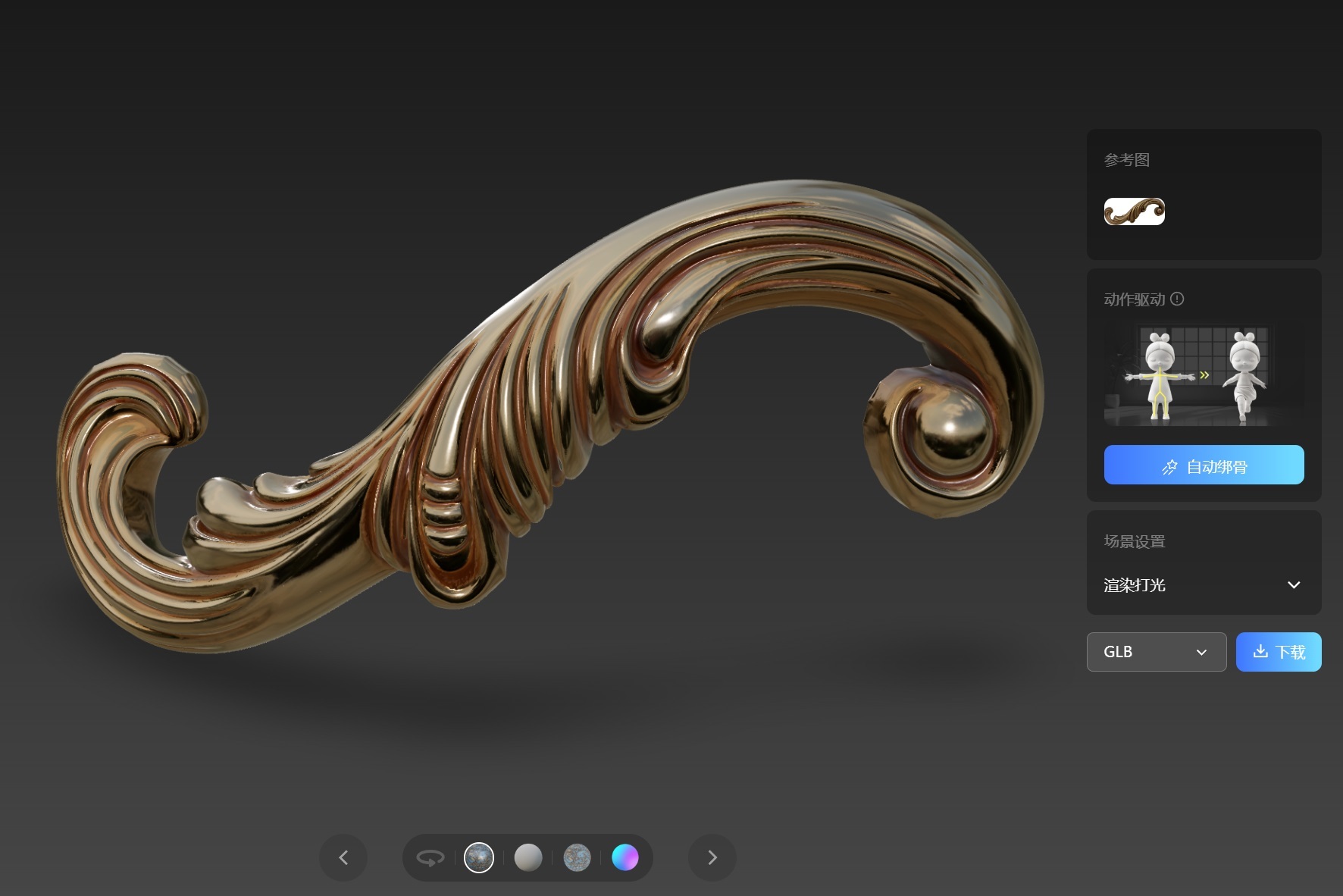Click the 场景设置 section heading

point(1135,541)
